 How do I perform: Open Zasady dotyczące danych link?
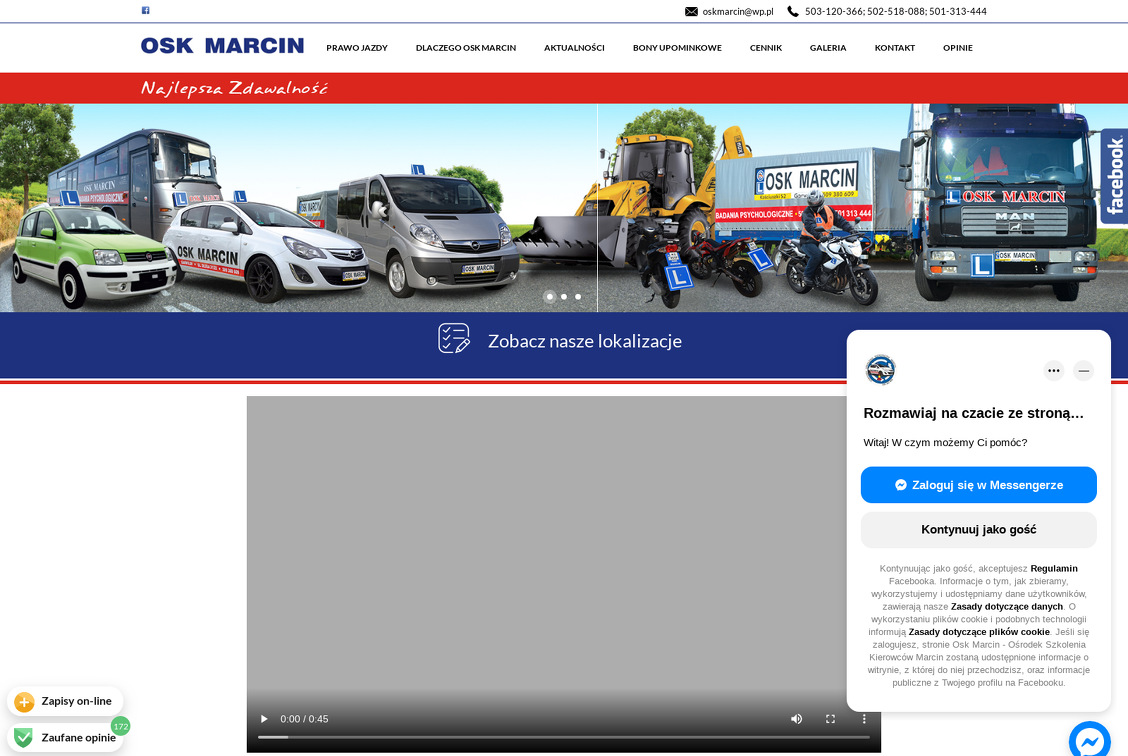tap(1006, 606)
